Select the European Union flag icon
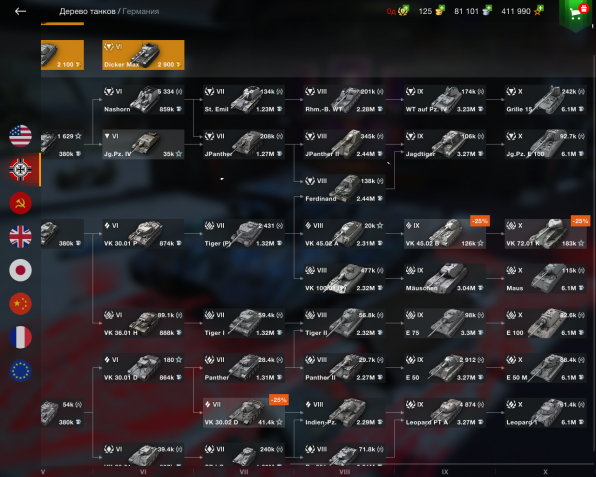Viewport: 596px width, 477px height. [x=21, y=371]
